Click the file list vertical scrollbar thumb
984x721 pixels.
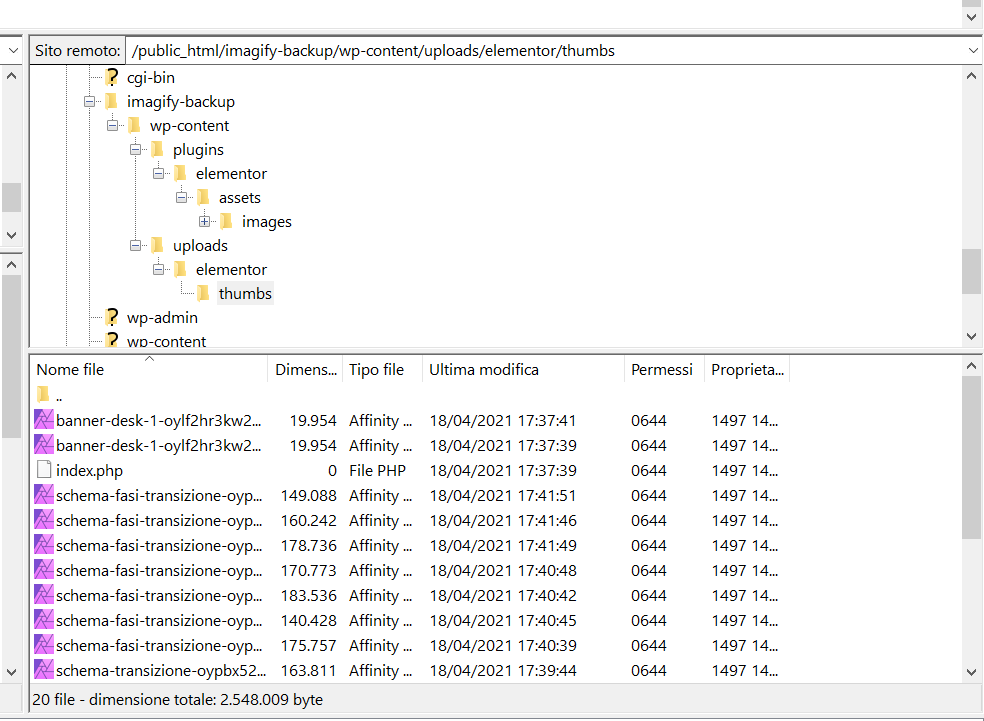click(x=971, y=457)
